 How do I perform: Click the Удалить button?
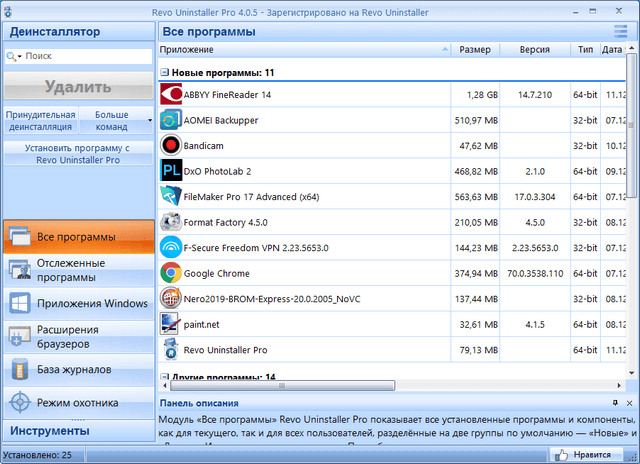78,86
